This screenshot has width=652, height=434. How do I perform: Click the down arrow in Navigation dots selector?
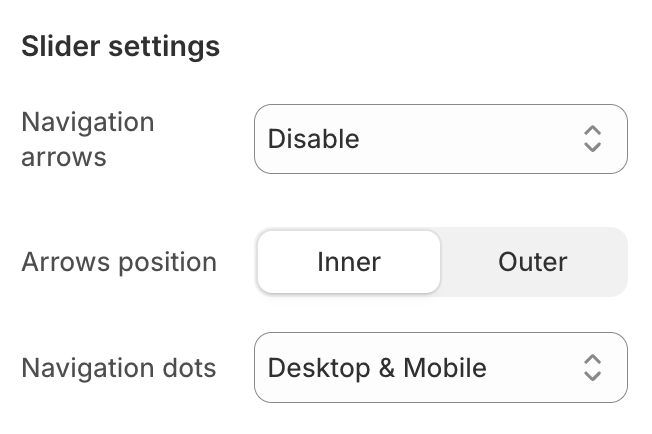coord(592,376)
